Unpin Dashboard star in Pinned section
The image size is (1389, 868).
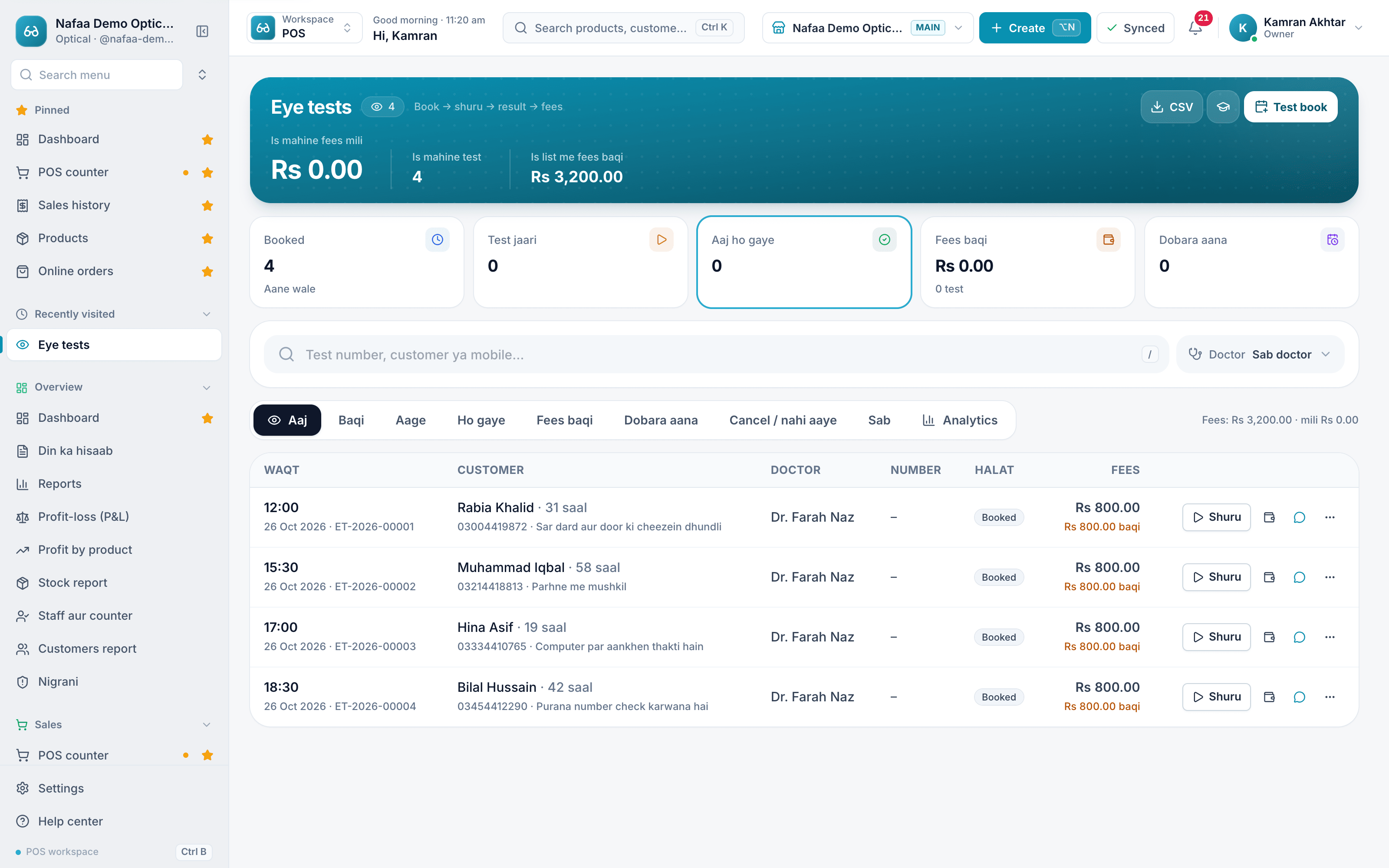click(x=207, y=139)
